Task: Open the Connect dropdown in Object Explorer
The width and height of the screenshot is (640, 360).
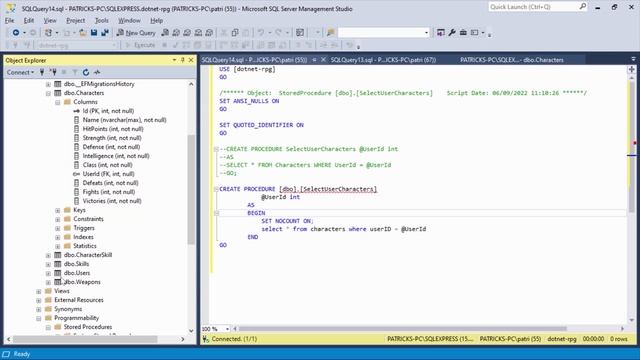Action: [20, 72]
